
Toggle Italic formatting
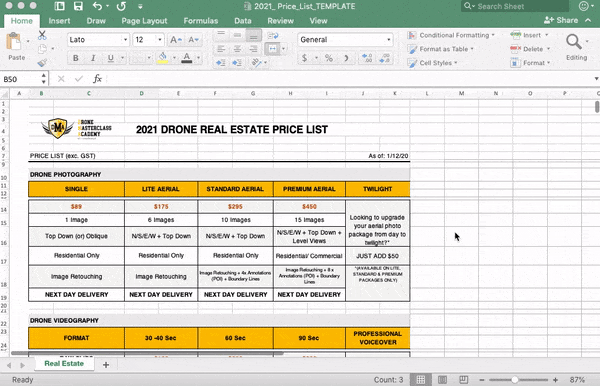93,58
